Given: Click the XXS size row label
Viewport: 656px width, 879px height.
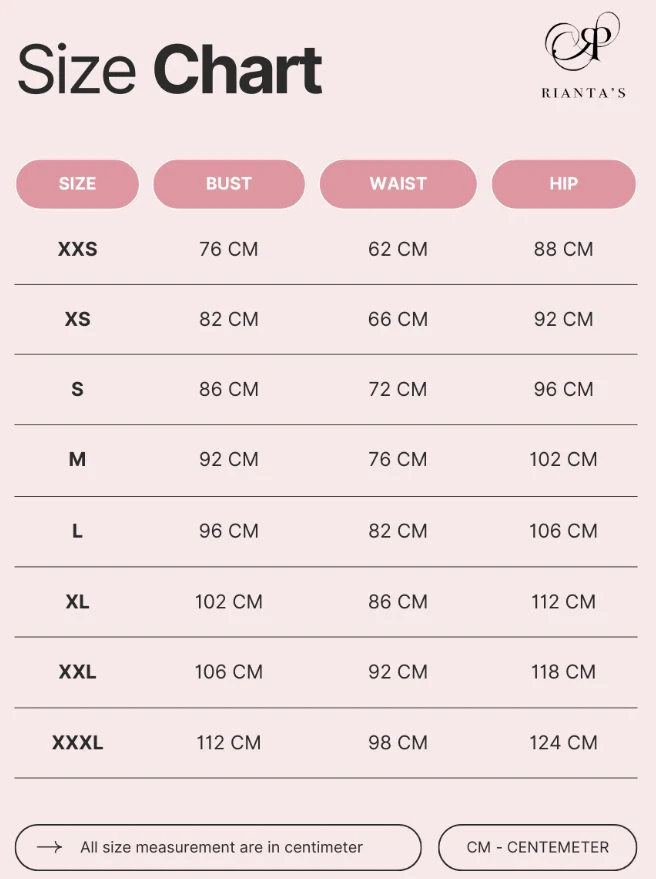Looking at the screenshot, I should pyautogui.click(x=77, y=249).
